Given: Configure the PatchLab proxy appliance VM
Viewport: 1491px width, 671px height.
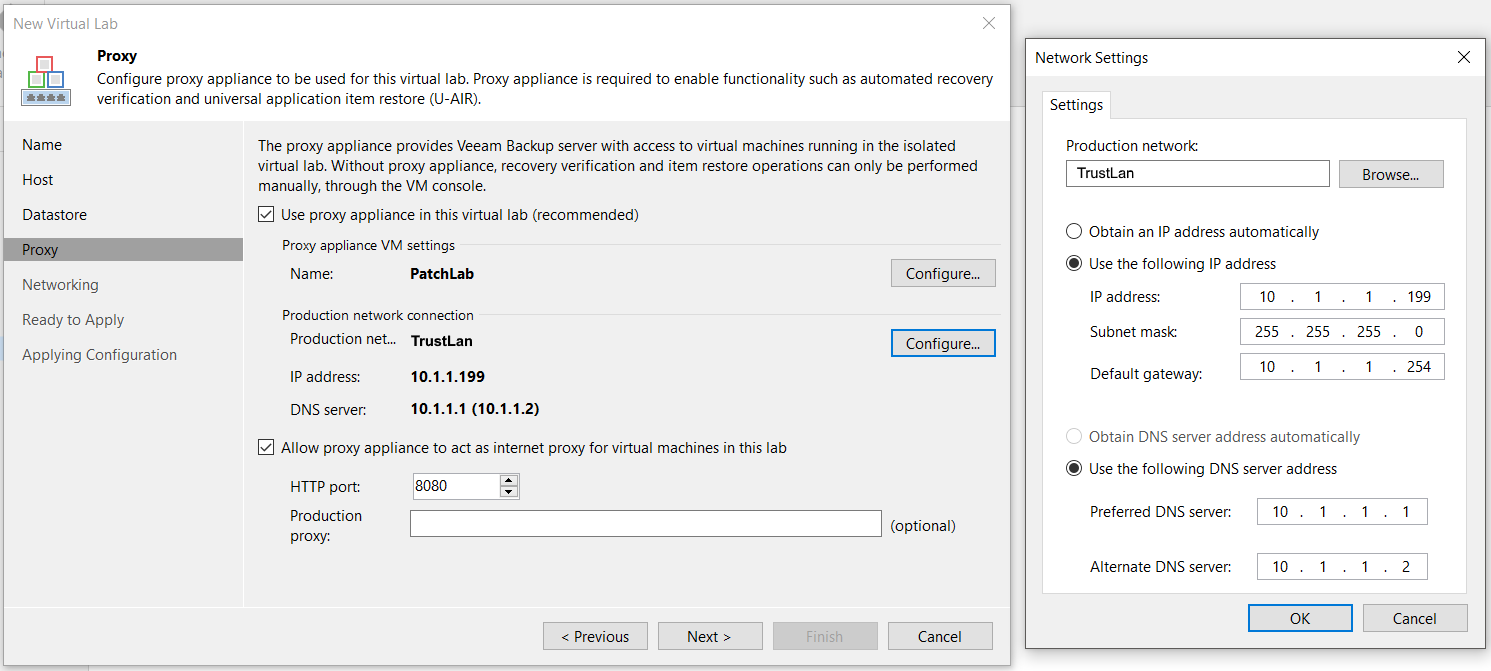Looking at the screenshot, I should coord(943,274).
